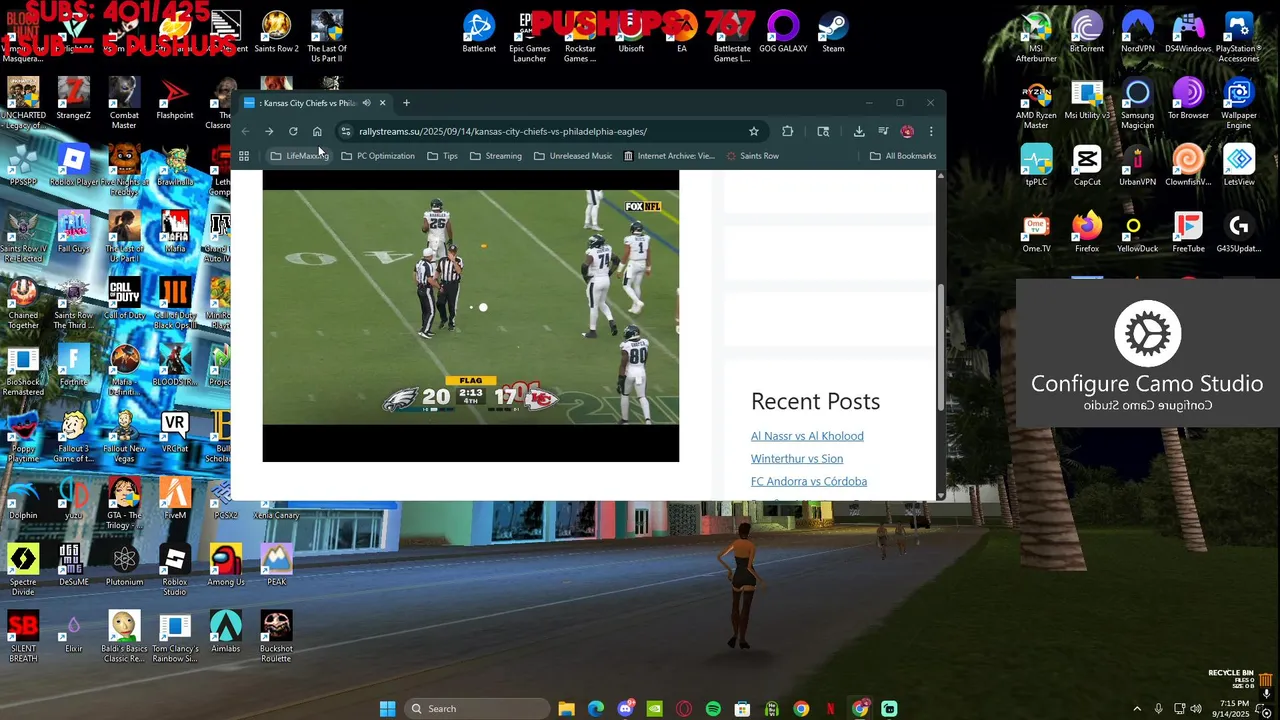1280x720 pixels.
Task: Open the Unreleased Music bookmarks folder
Action: coord(573,156)
